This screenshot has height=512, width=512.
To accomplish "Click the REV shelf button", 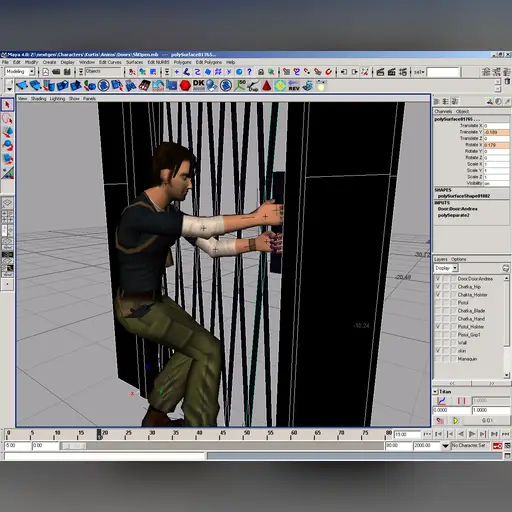I will (x=294, y=86).
